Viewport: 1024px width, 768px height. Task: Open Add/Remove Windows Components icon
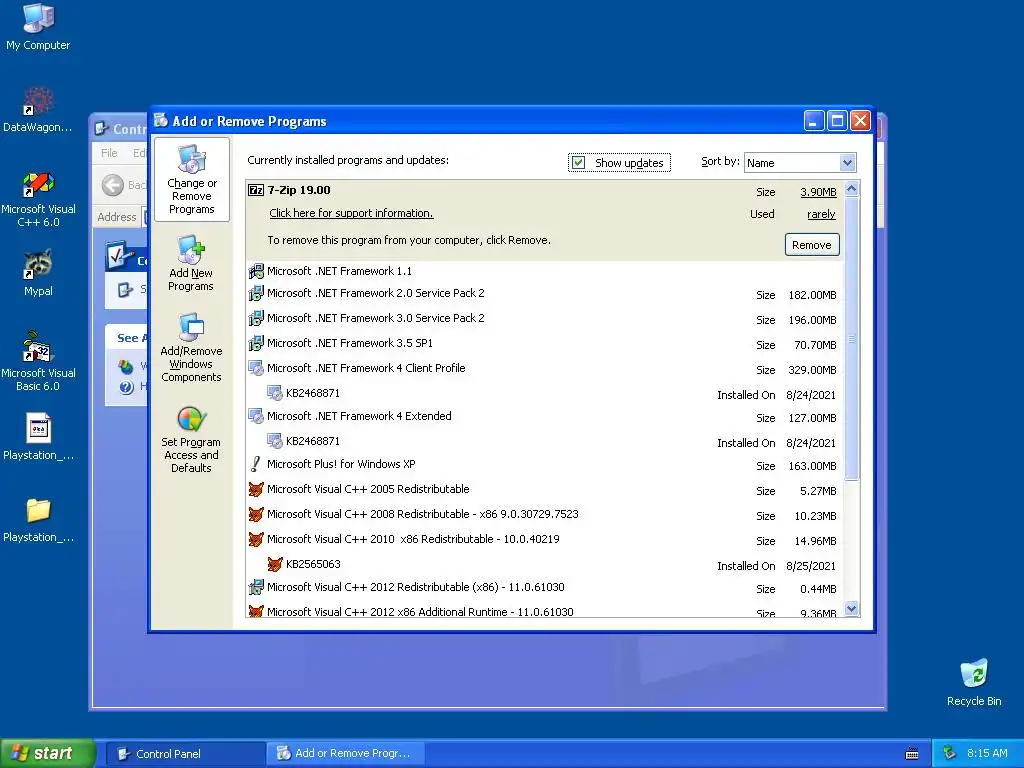(191, 328)
